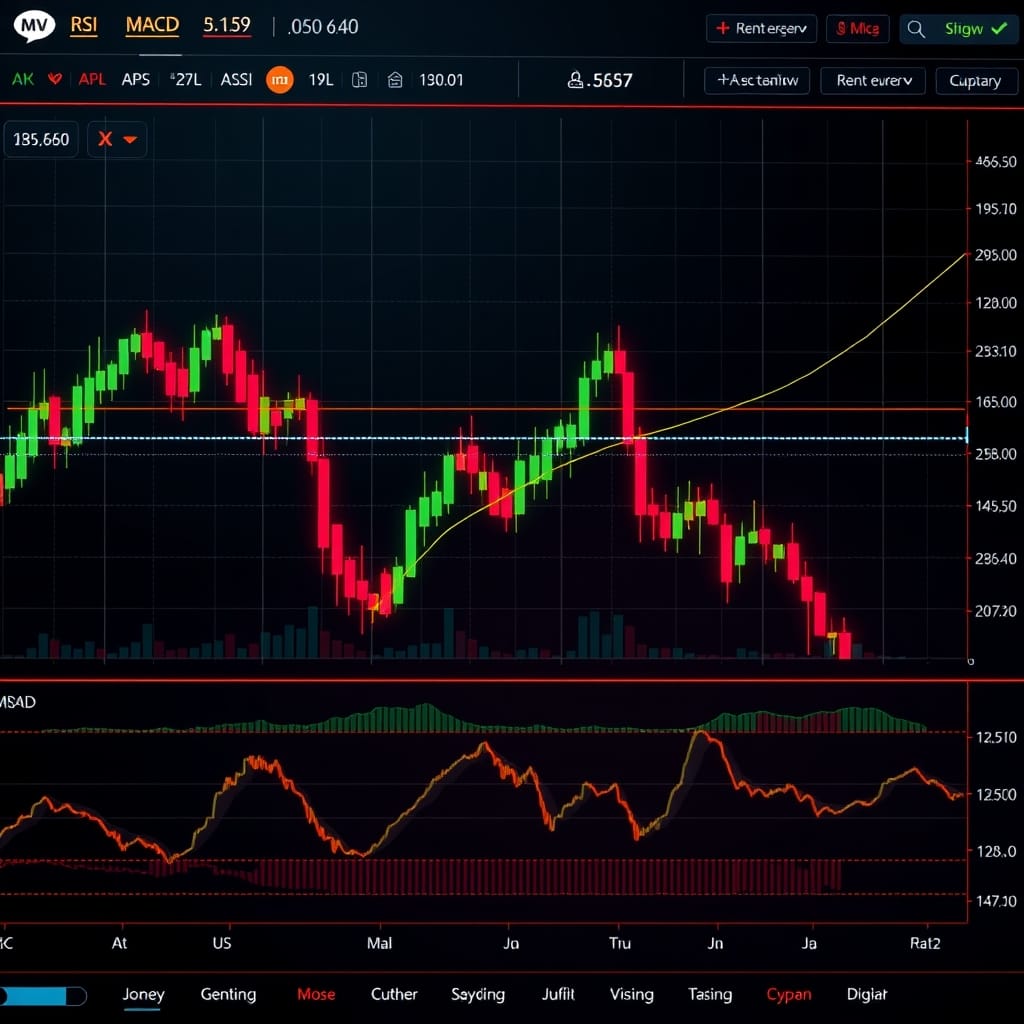This screenshot has height=1024, width=1024.
Task: Click the MV speech-bubble logo
Action: coord(34,26)
